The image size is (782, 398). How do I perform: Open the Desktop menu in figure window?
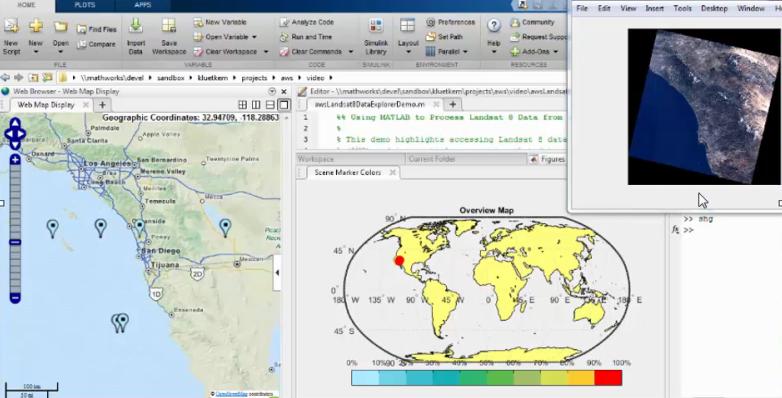tap(714, 8)
